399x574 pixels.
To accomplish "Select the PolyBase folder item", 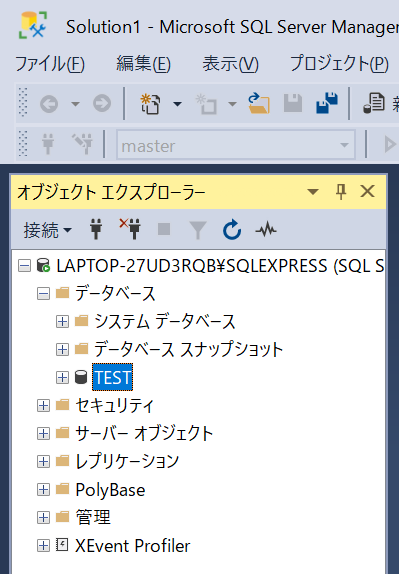I will 110,490.
